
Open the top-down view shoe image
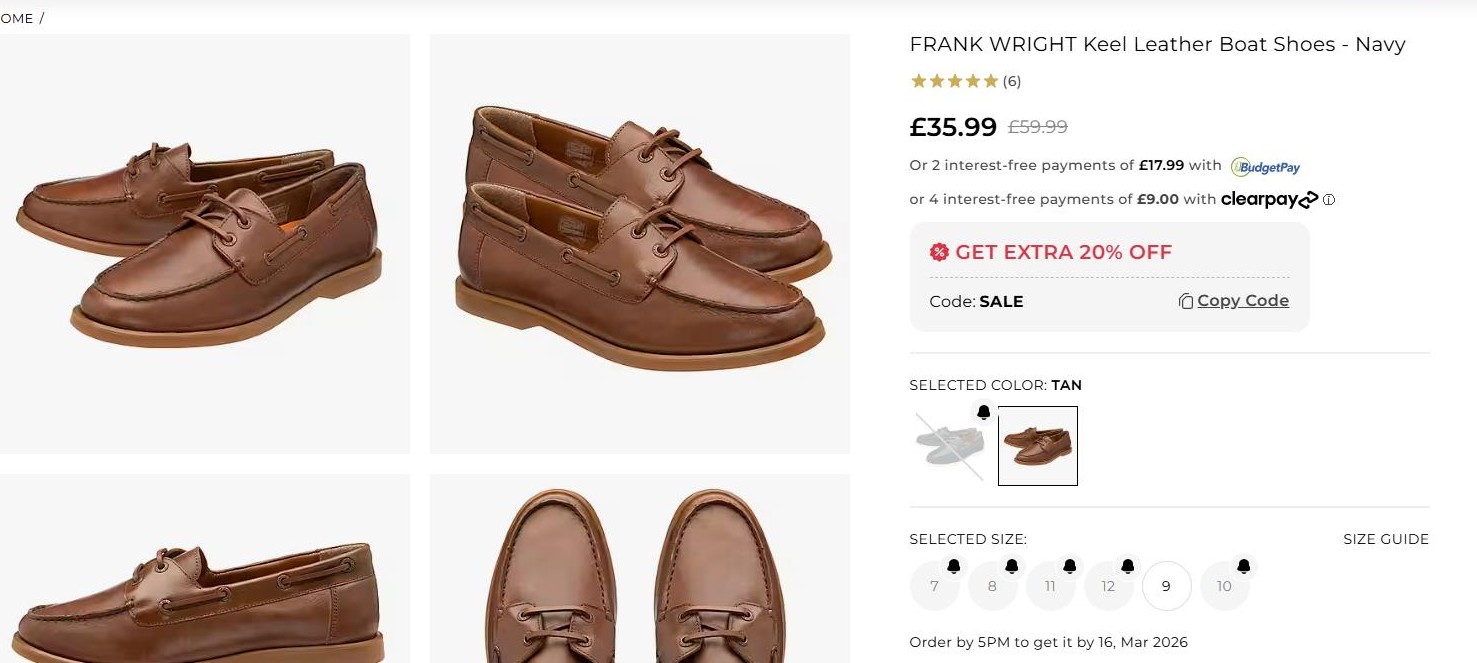point(639,570)
